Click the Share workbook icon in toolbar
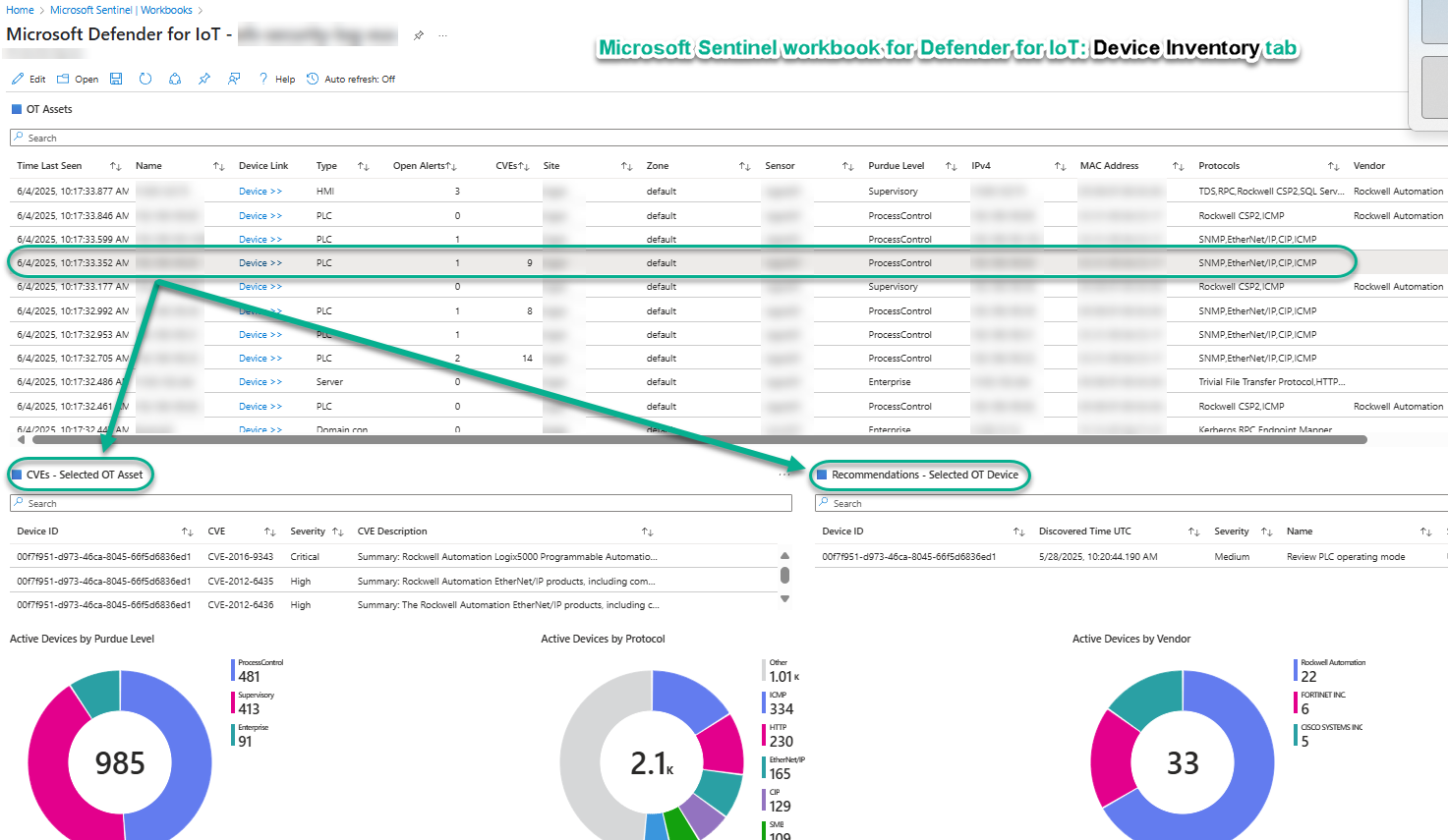The height and width of the screenshot is (840, 1448). (x=175, y=79)
